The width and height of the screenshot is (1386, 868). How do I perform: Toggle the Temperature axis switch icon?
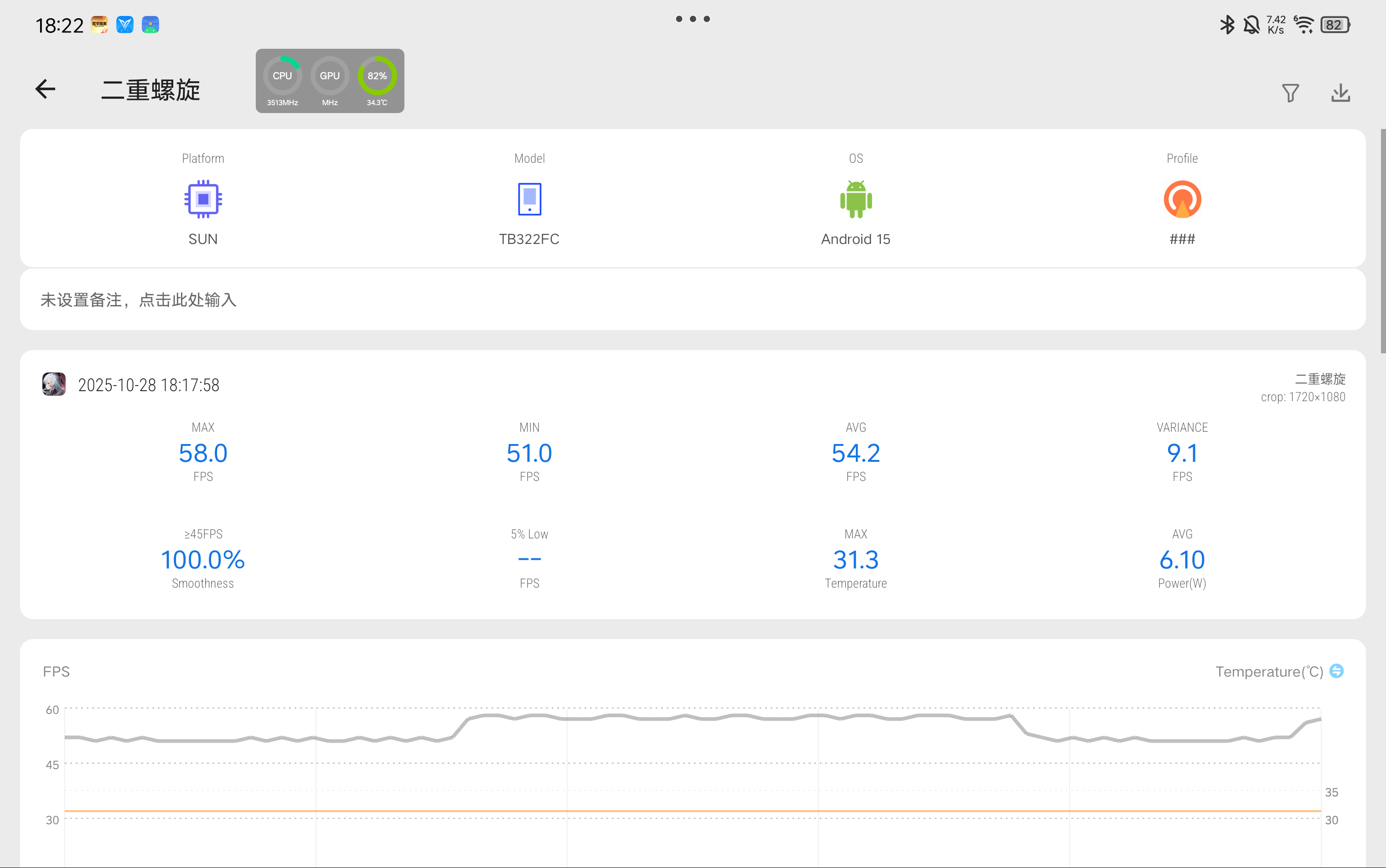[x=1337, y=671]
